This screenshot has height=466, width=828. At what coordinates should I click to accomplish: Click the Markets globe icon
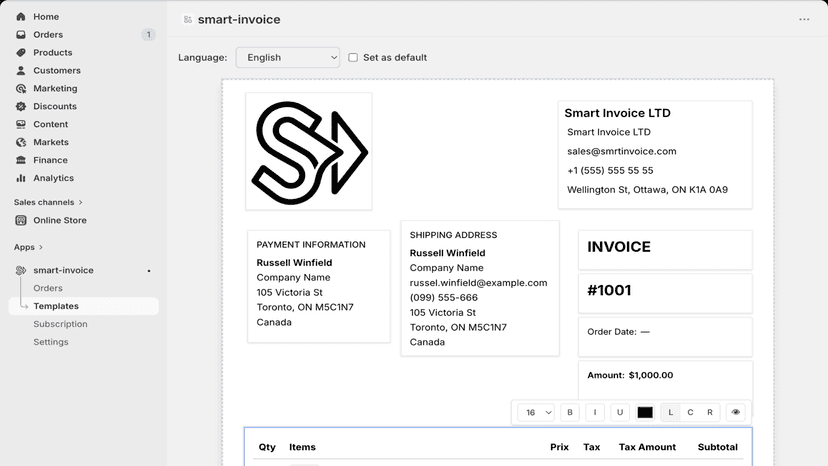[21, 142]
